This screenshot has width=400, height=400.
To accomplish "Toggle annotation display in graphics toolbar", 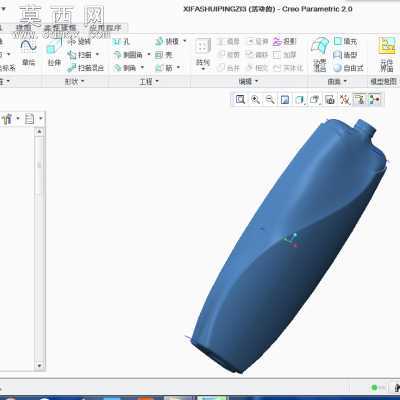I will point(359,99).
